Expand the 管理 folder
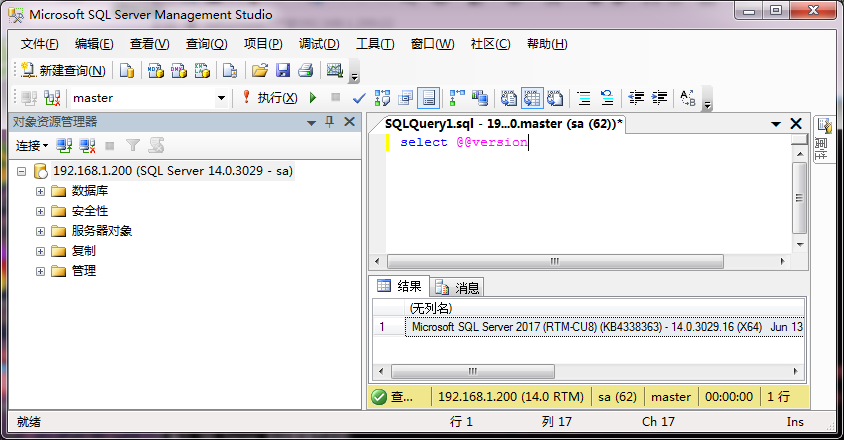 click(x=40, y=271)
